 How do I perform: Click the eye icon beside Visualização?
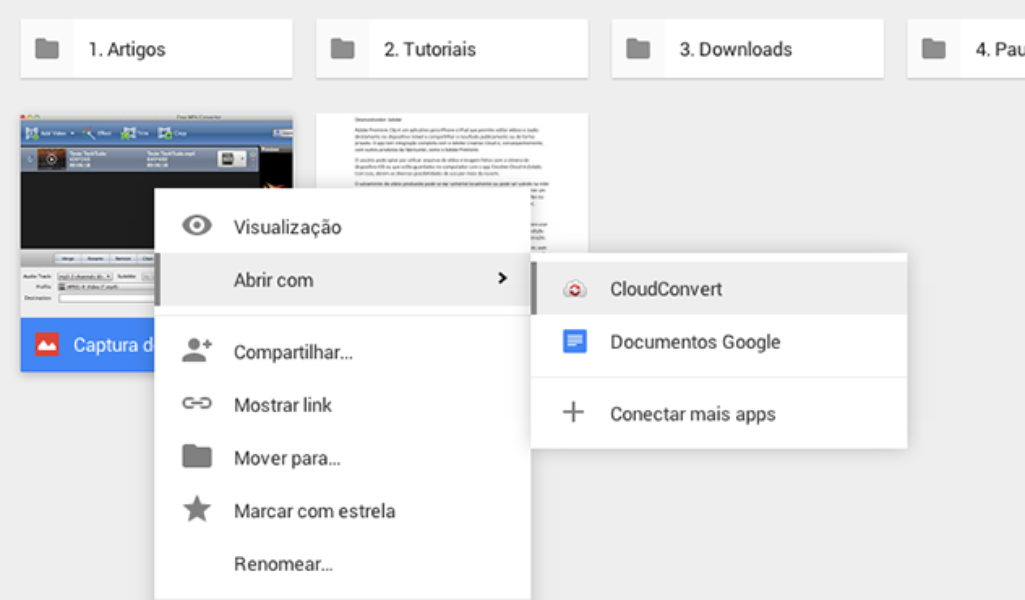tap(197, 226)
